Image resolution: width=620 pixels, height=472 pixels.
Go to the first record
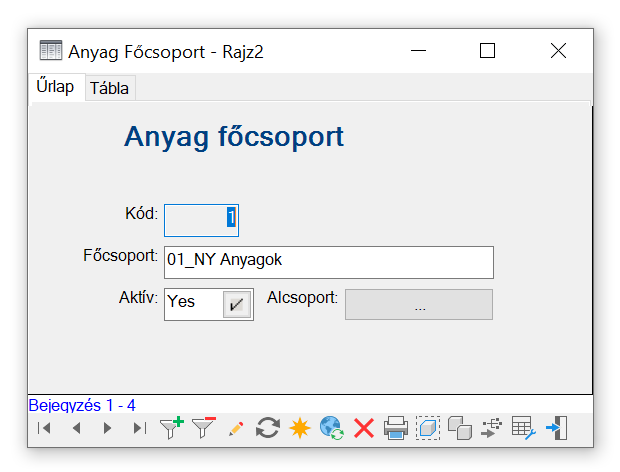click(44, 428)
